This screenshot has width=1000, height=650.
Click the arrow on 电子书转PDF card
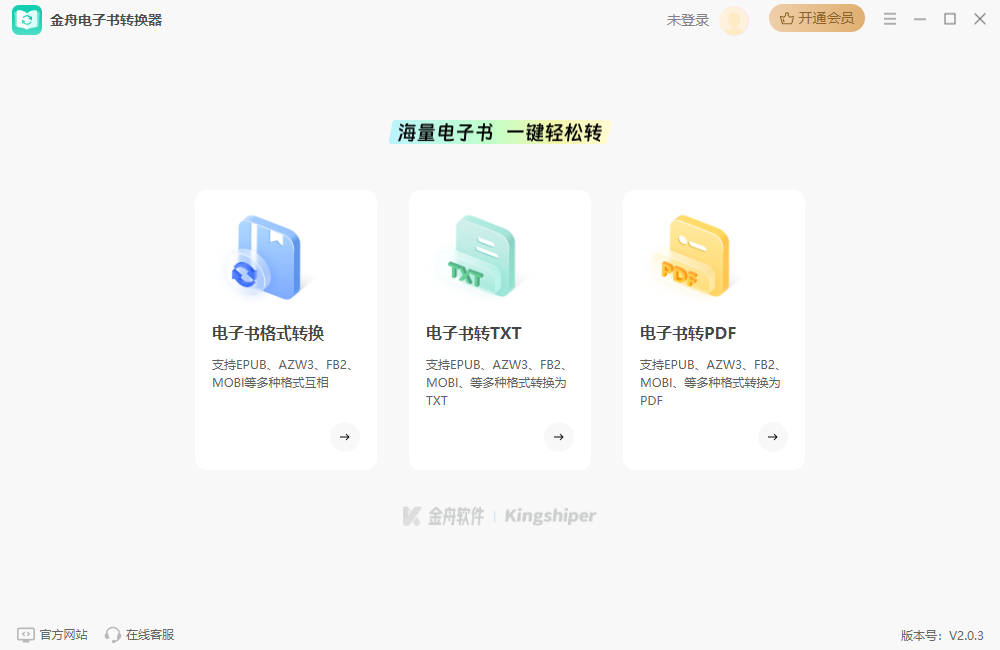pyautogui.click(x=773, y=437)
